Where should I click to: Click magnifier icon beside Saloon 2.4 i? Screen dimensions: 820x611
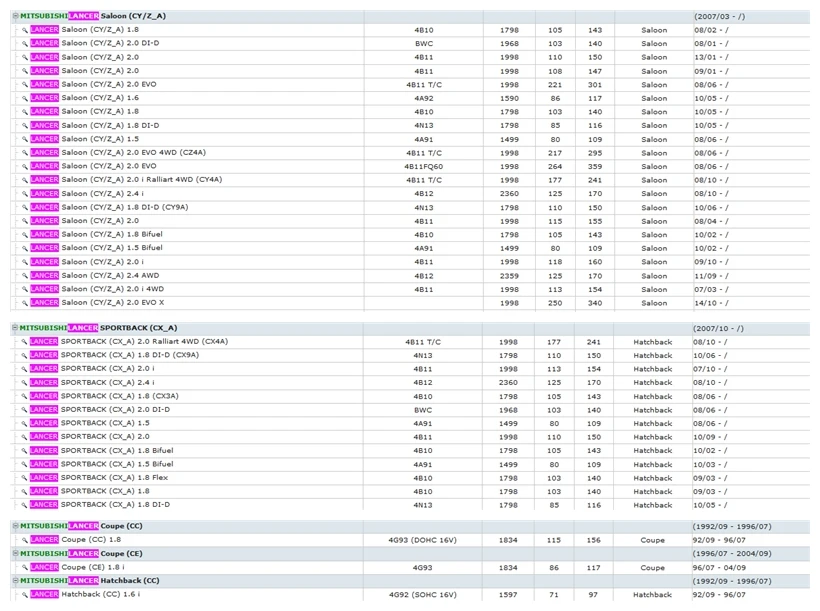coord(25,194)
